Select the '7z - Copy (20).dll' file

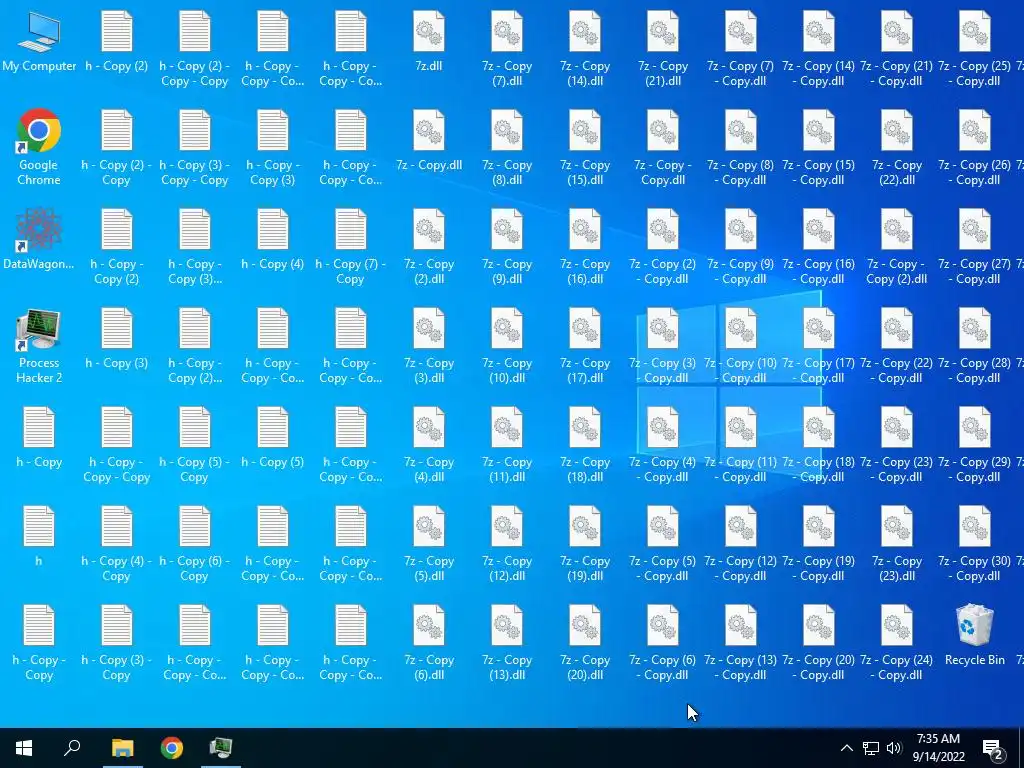(584, 643)
